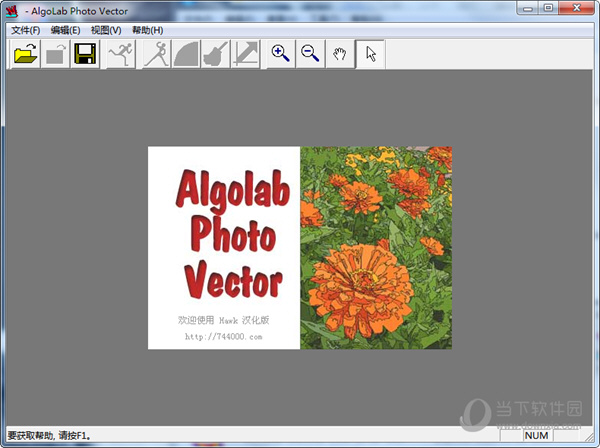Click the gray curve shape icon

pyautogui.click(x=186, y=54)
